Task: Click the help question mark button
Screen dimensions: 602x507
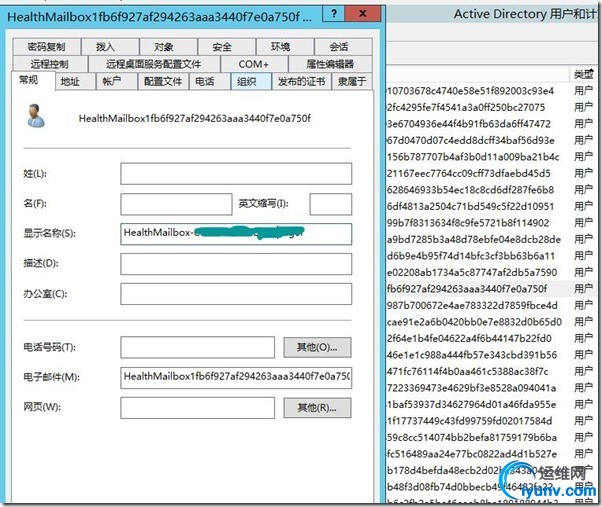Action: click(x=334, y=14)
